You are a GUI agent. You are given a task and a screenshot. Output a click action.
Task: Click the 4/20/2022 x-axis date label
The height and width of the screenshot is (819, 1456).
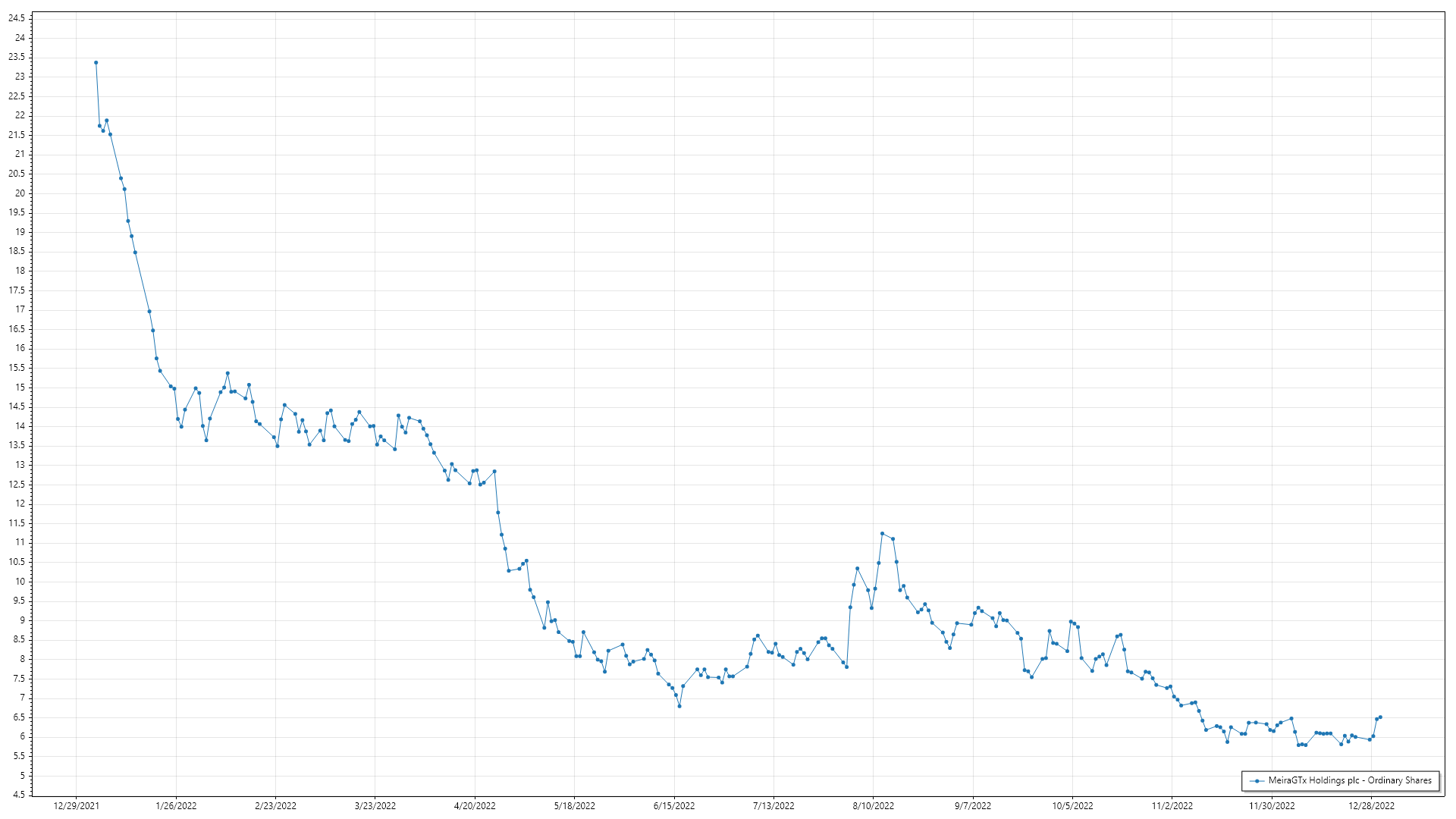475,806
